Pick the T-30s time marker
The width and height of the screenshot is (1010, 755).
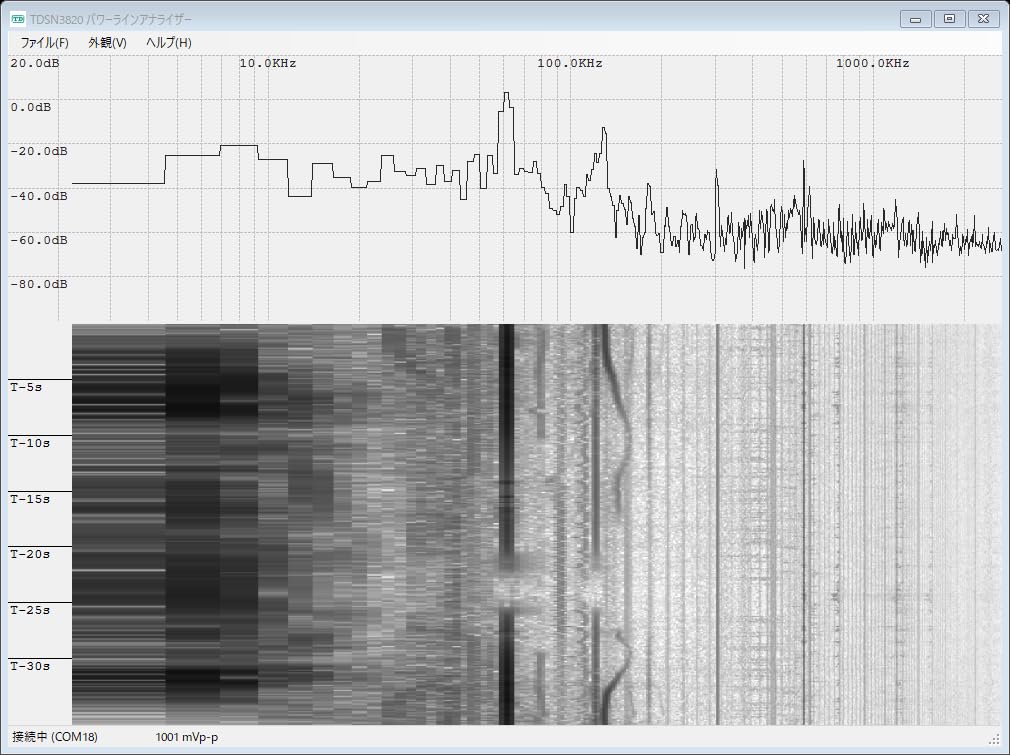tap(29, 666)
